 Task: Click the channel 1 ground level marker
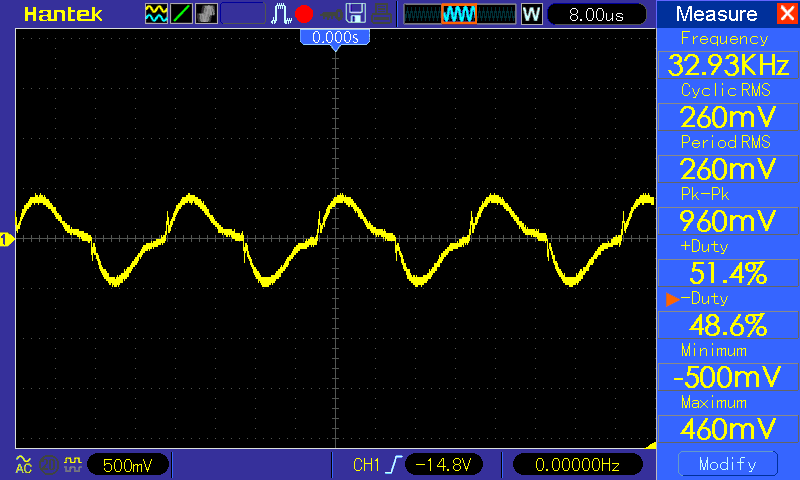tap(6, 239)
